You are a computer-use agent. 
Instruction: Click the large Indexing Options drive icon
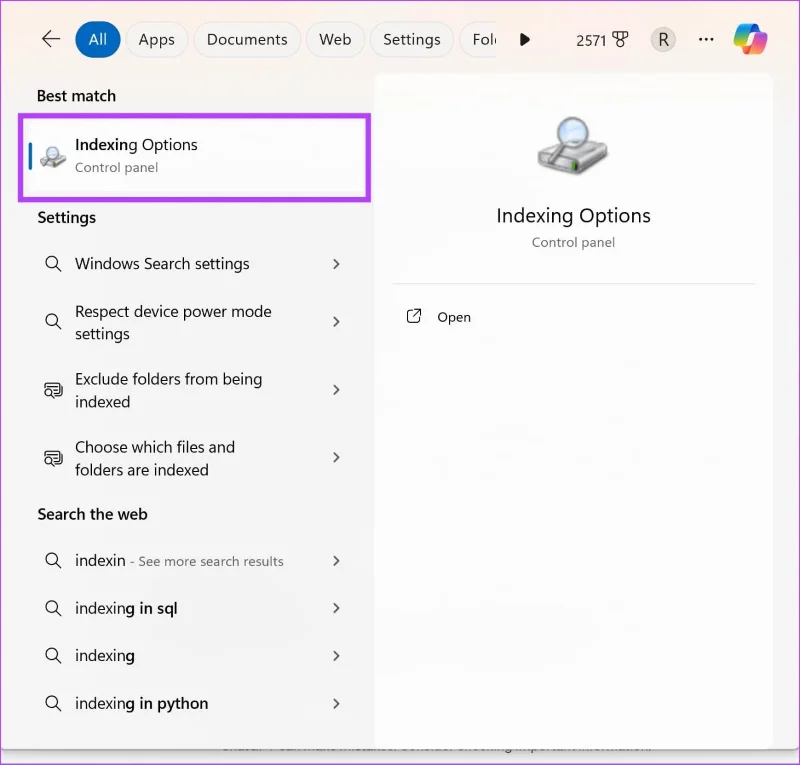click(x=572, y=146)
